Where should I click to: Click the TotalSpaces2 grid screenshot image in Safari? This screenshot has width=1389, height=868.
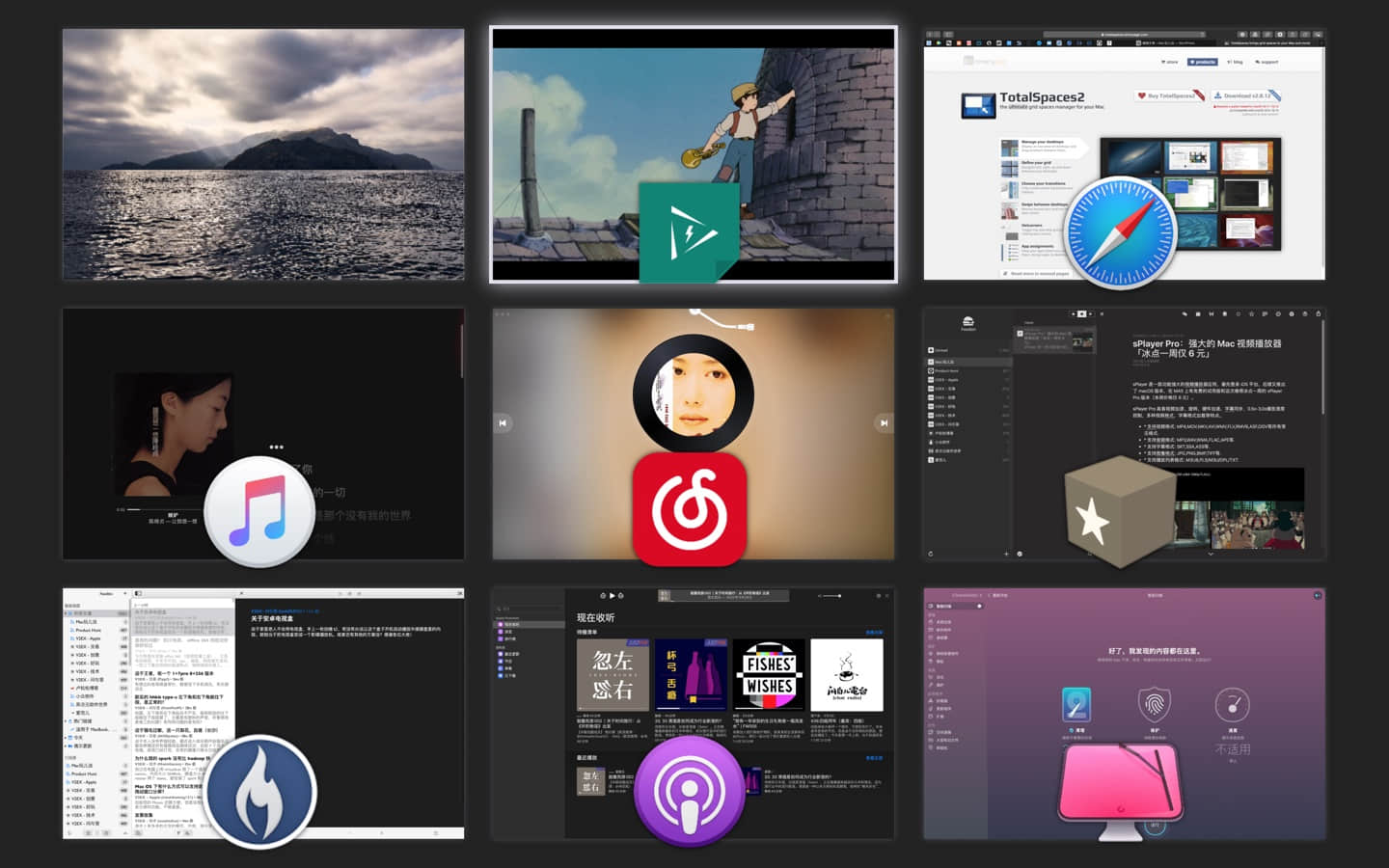click(x=1190, y=193)
